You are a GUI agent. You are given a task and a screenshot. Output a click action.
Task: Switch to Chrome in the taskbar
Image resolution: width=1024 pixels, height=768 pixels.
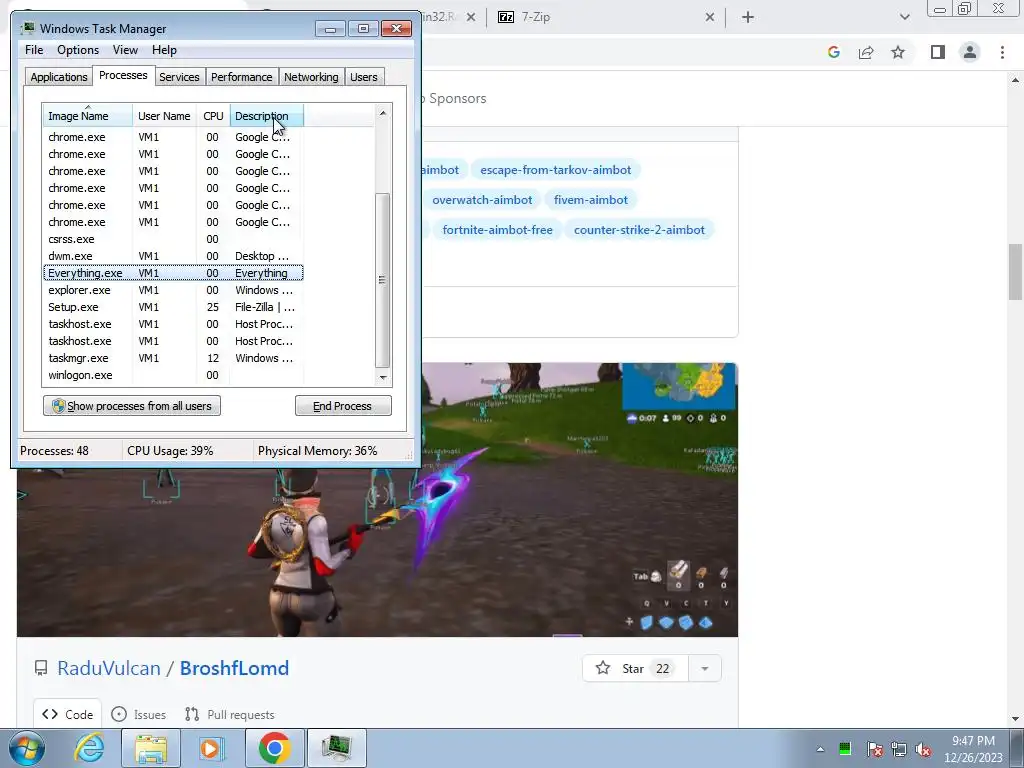point(274,748)
